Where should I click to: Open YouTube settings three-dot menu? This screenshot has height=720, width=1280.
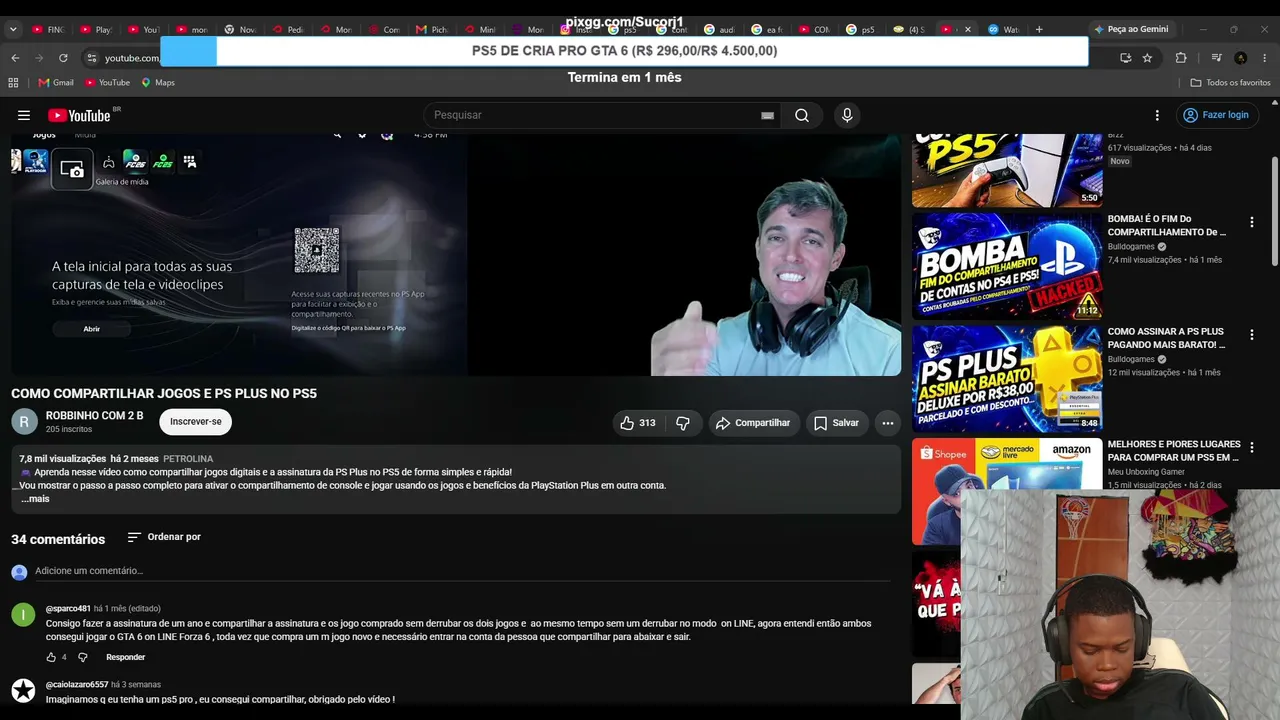click(1157, 115)
